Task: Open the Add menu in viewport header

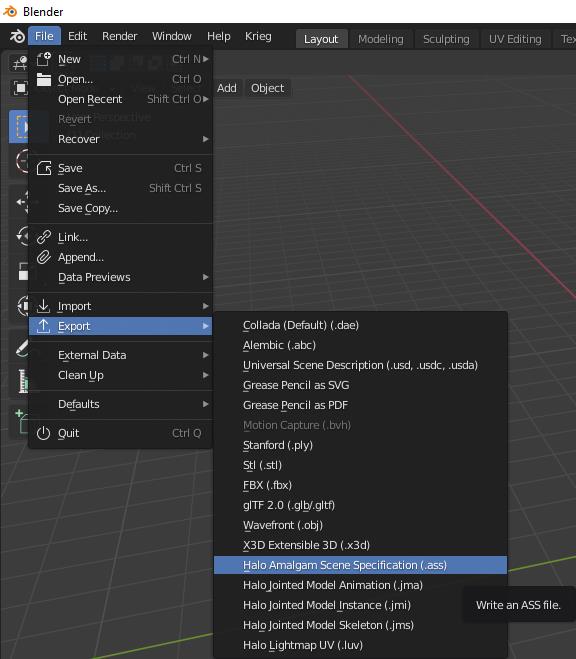Action: 226,88
